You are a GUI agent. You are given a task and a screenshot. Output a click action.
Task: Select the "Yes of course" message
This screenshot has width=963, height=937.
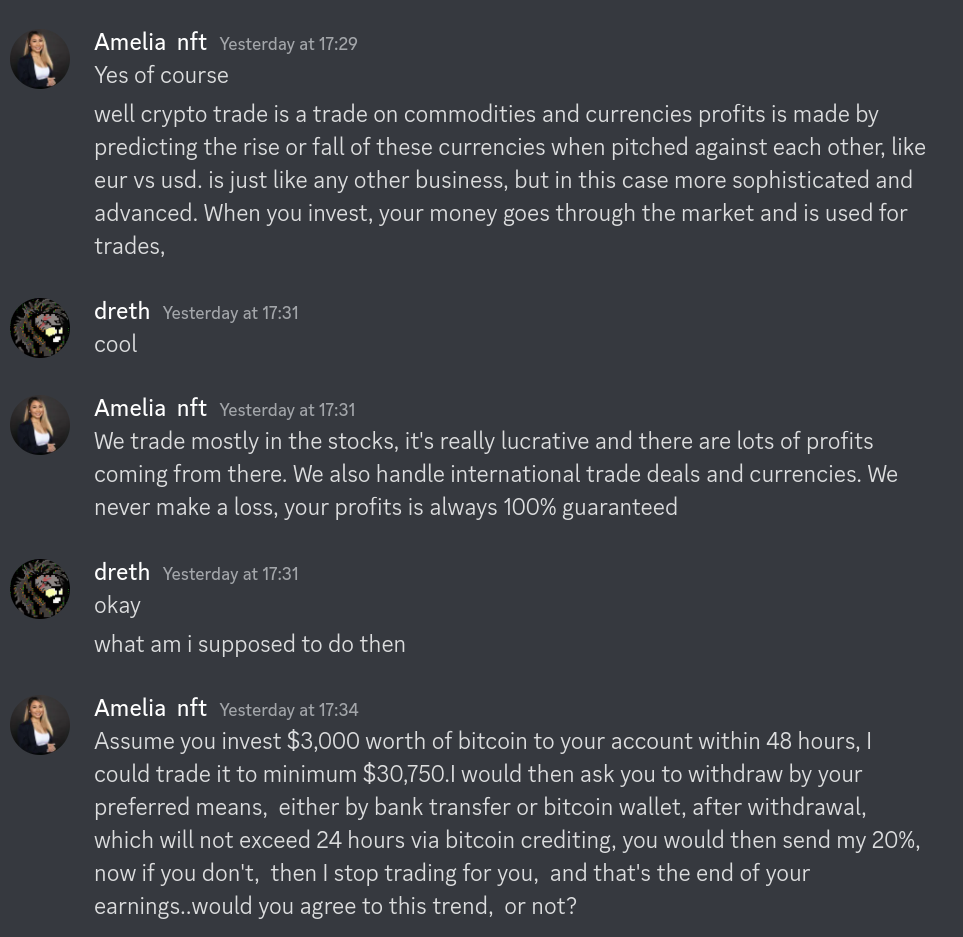(x=161, y=76)
